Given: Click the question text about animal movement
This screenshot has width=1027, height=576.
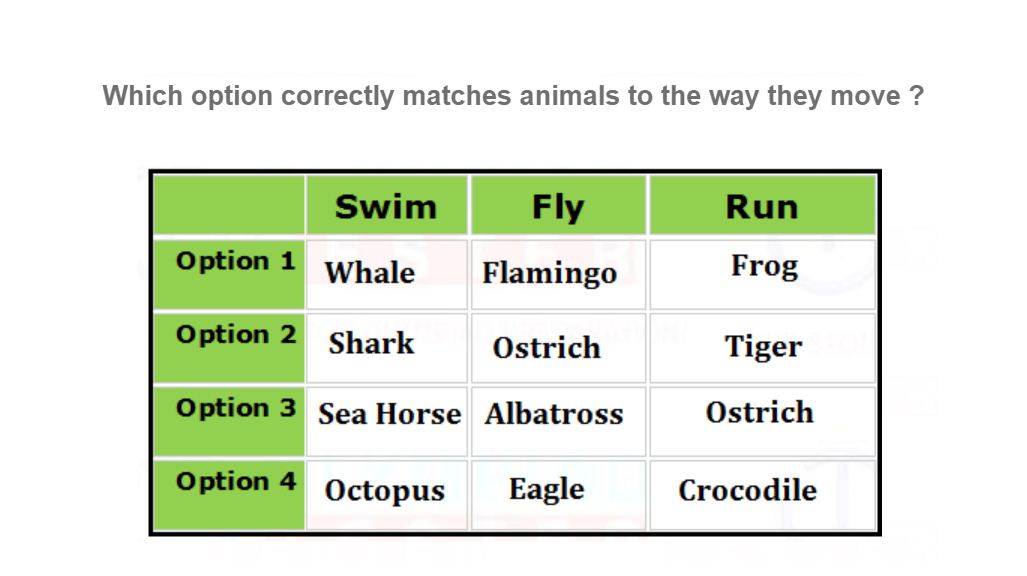Looking at the screenshot, I should [x=513, y=97].
